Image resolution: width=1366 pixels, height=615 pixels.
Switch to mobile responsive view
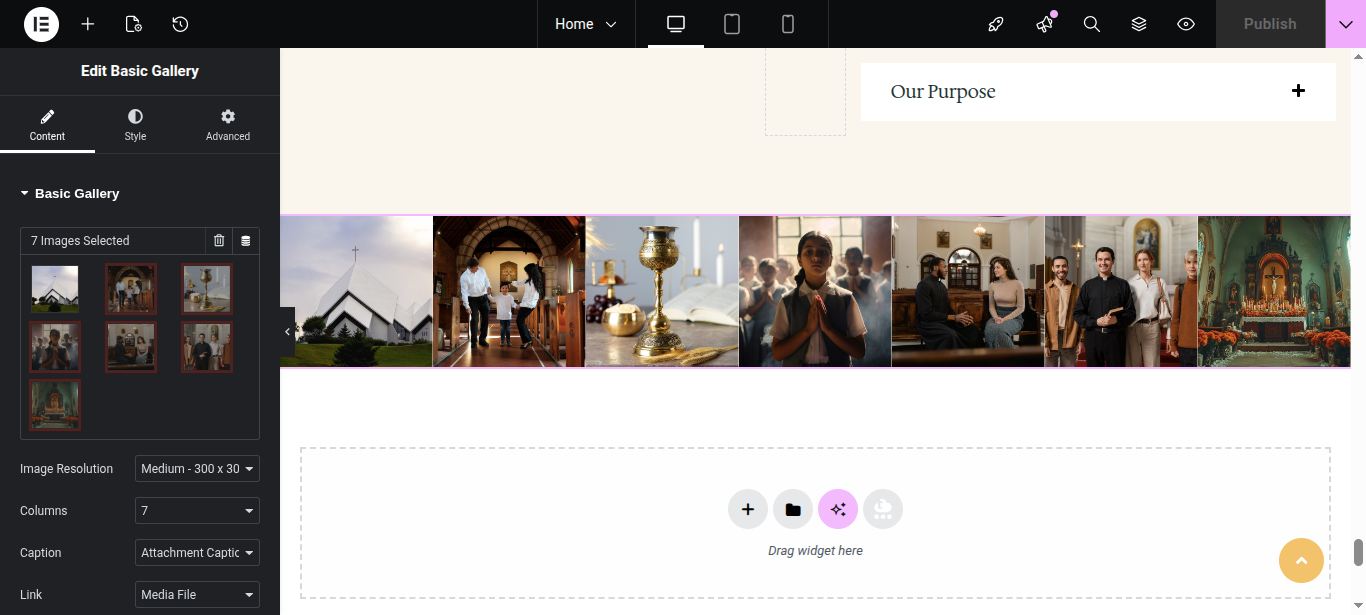pos(788,24)
